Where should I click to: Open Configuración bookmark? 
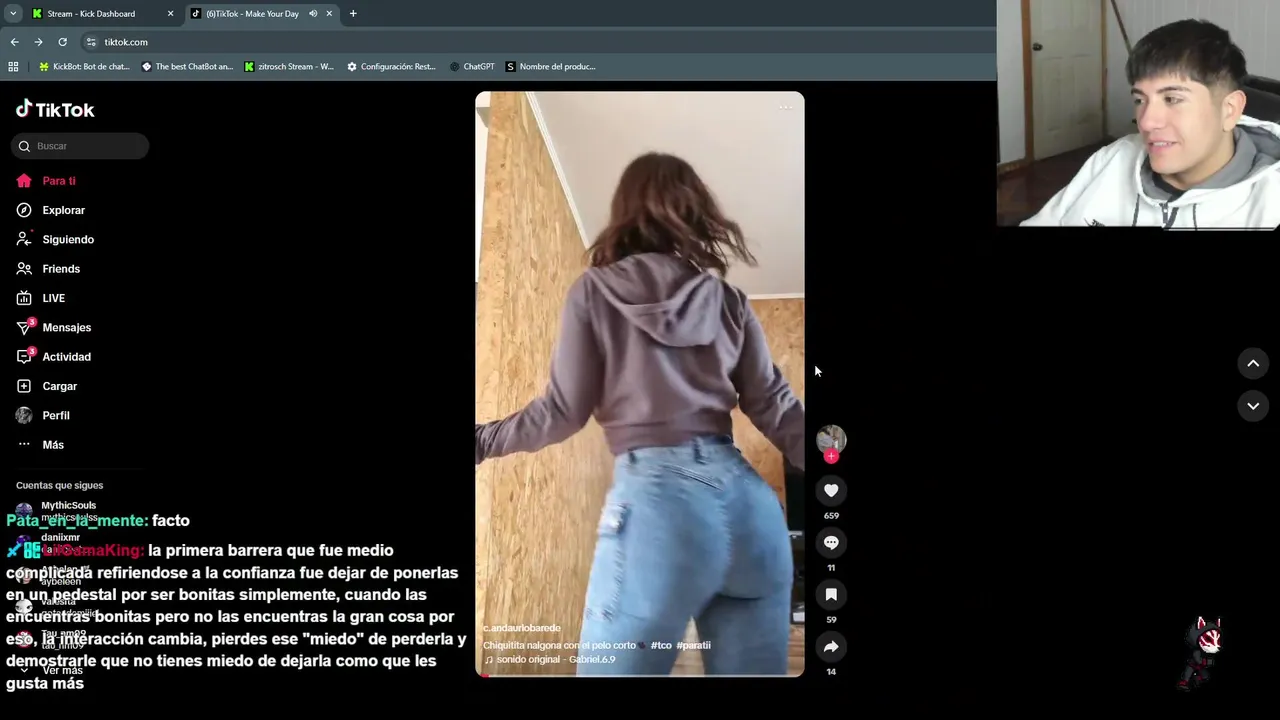pyautogui.click(x=391, y=67)
